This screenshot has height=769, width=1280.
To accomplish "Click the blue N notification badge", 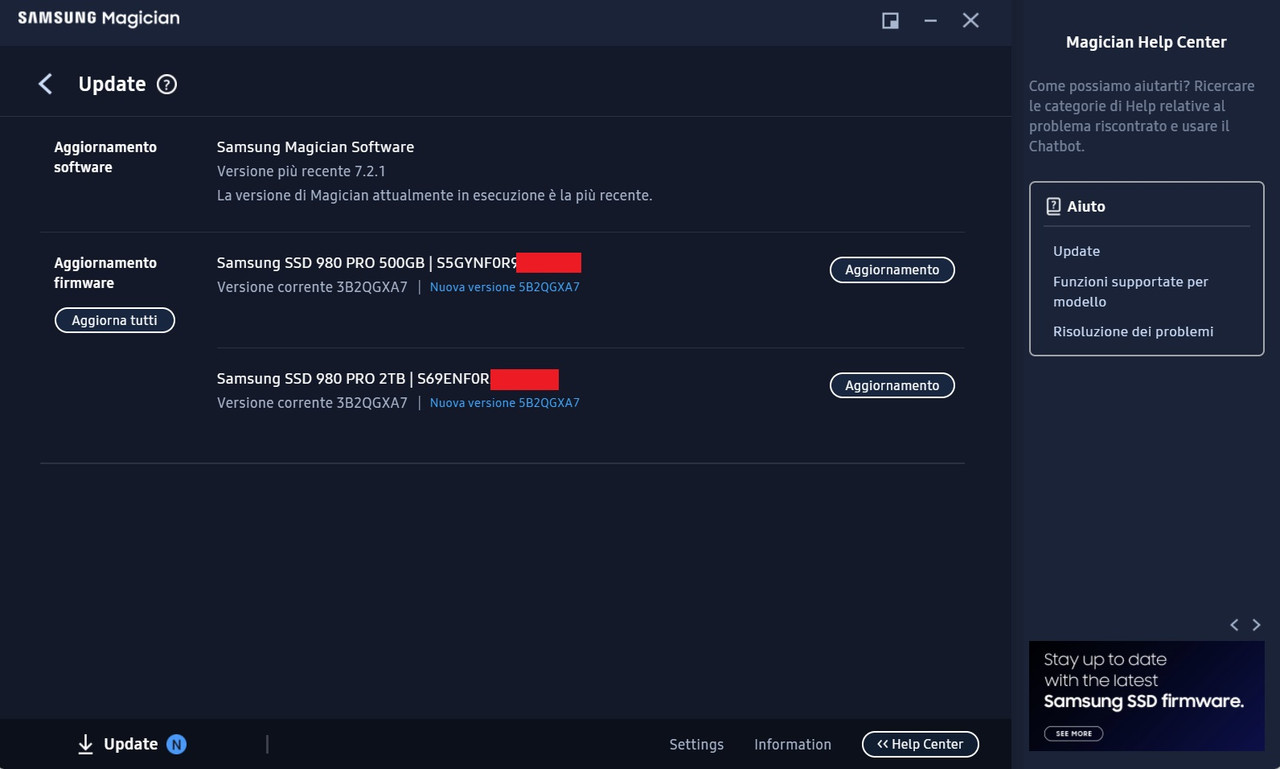I will click(x=177, y=744).
